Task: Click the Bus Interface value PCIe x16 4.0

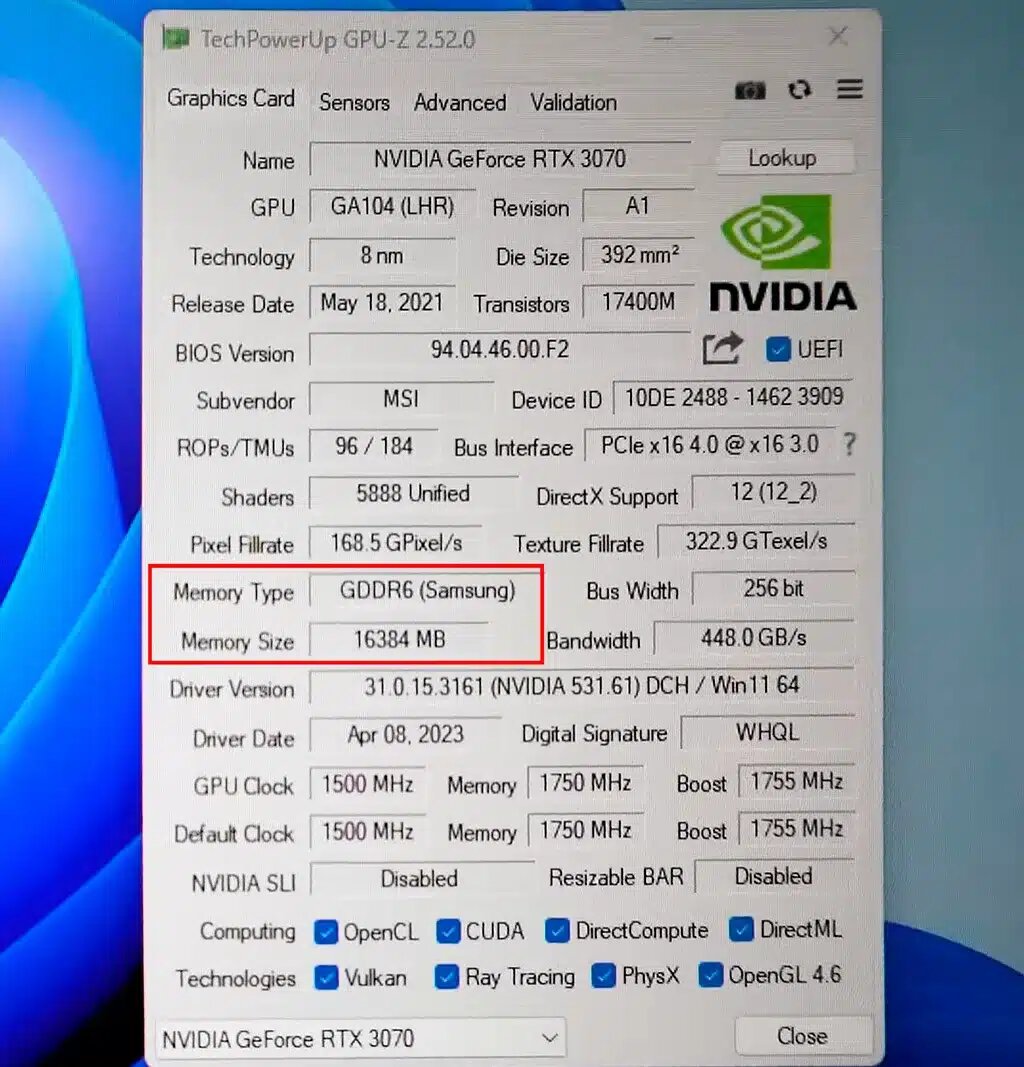Action: pyautogui.click(x=710, y=445)
